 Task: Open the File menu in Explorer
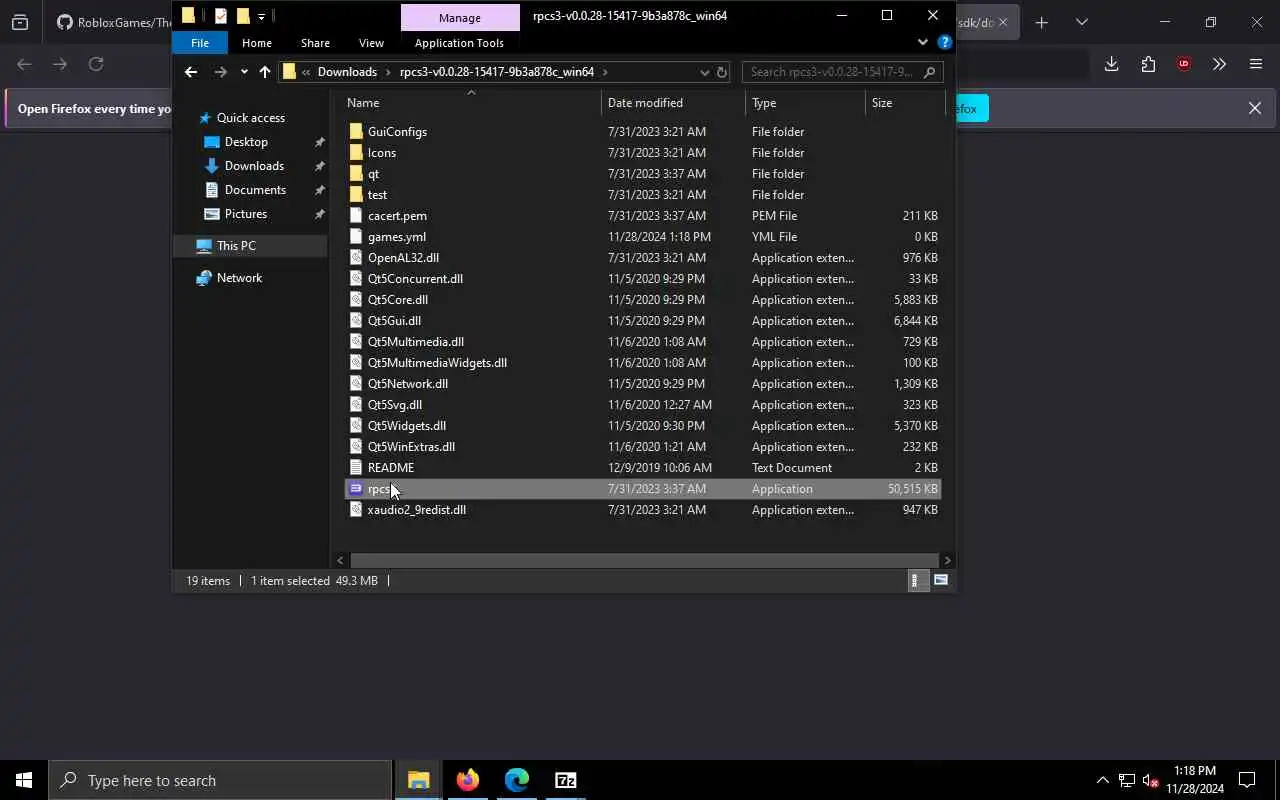tap(200, 43)
